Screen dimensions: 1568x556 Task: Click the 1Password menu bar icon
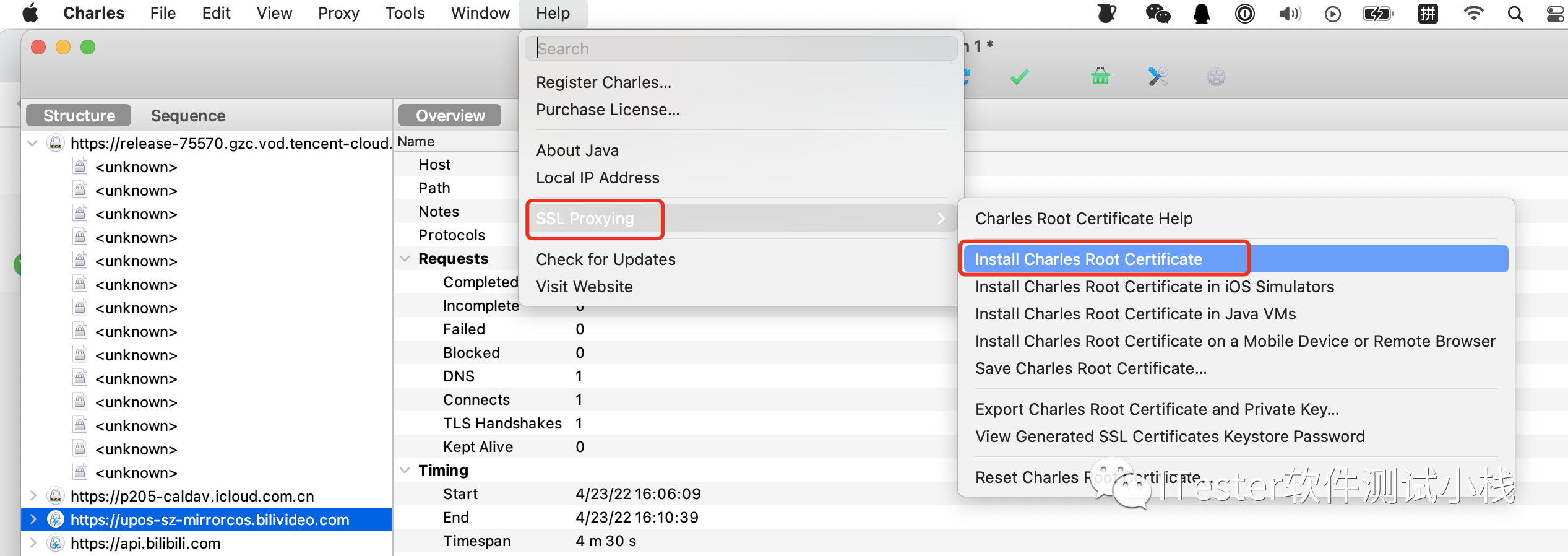point(1244,13)
